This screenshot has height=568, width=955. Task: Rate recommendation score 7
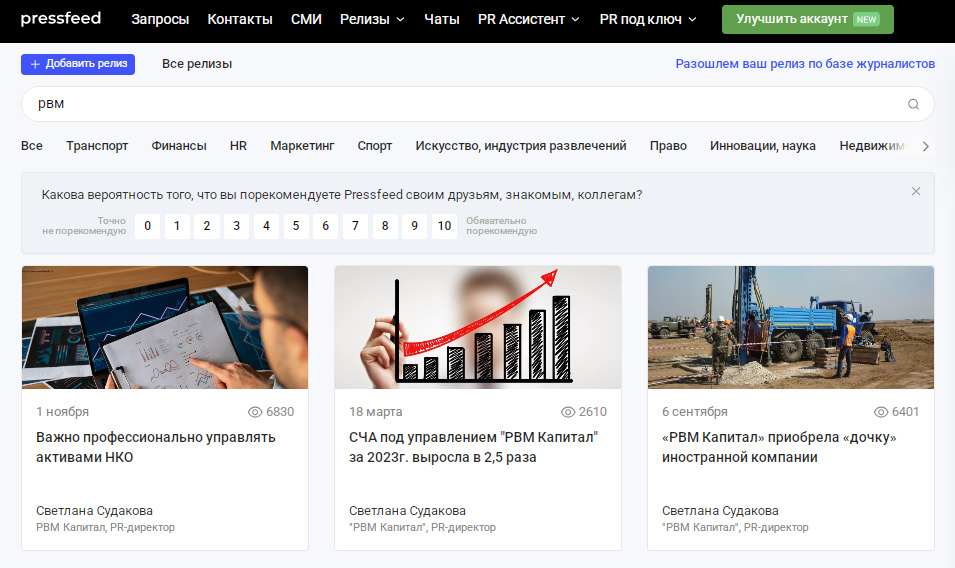[355, 226]
